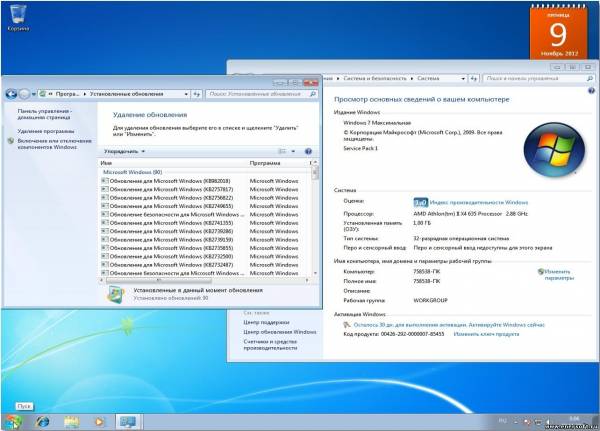Open the Start menu orb
The width and height of the screenshot is (600, 431).
13,421
